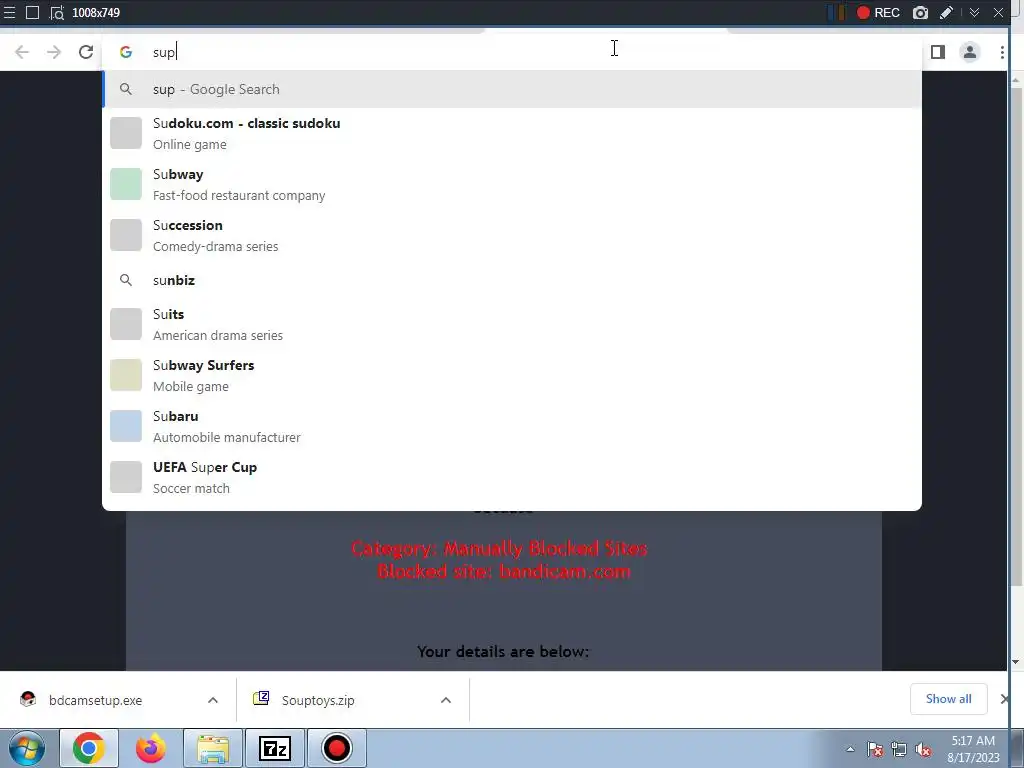The image size is (1024, 768).
Task: Select 'sup - Google Search' suggestion
Action: tap(512, 89)
